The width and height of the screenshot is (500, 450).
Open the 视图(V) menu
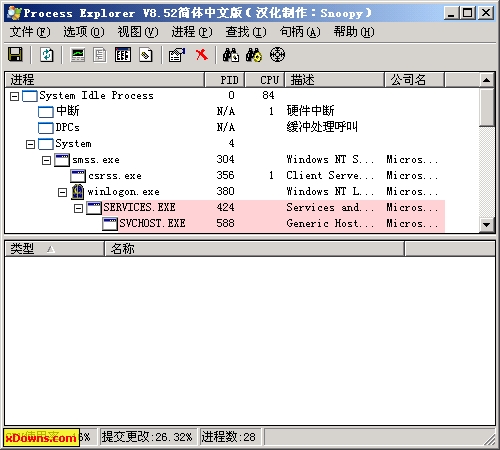pyautogui.click(x=138, y=32)
